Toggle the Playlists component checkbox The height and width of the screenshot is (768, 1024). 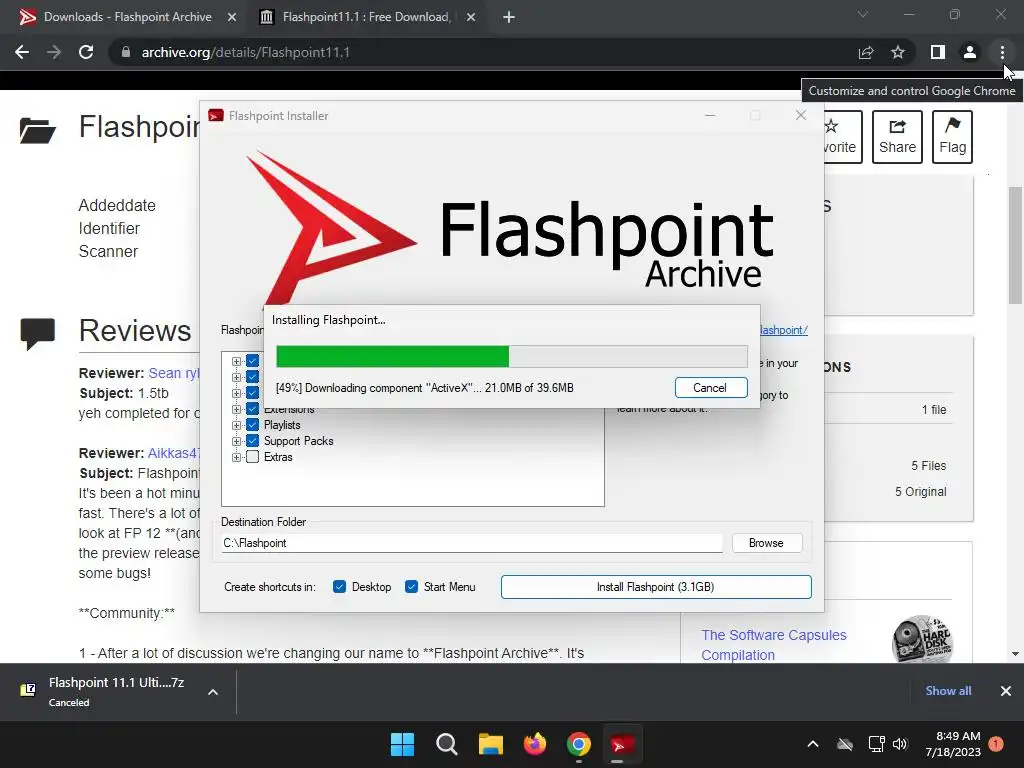(x=253, y=425)
